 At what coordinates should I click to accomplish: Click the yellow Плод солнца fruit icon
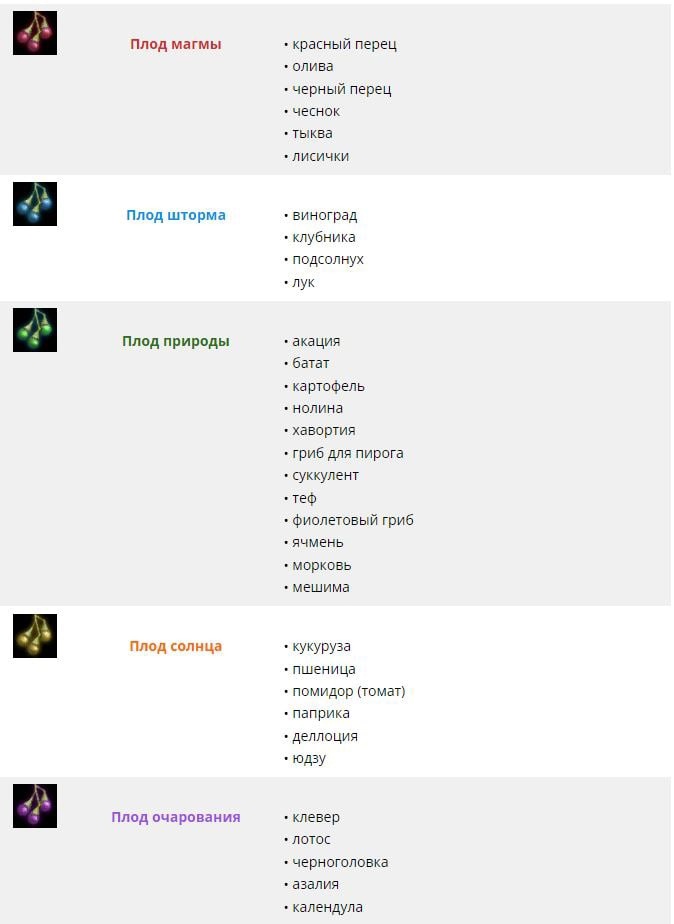point(35,636)
